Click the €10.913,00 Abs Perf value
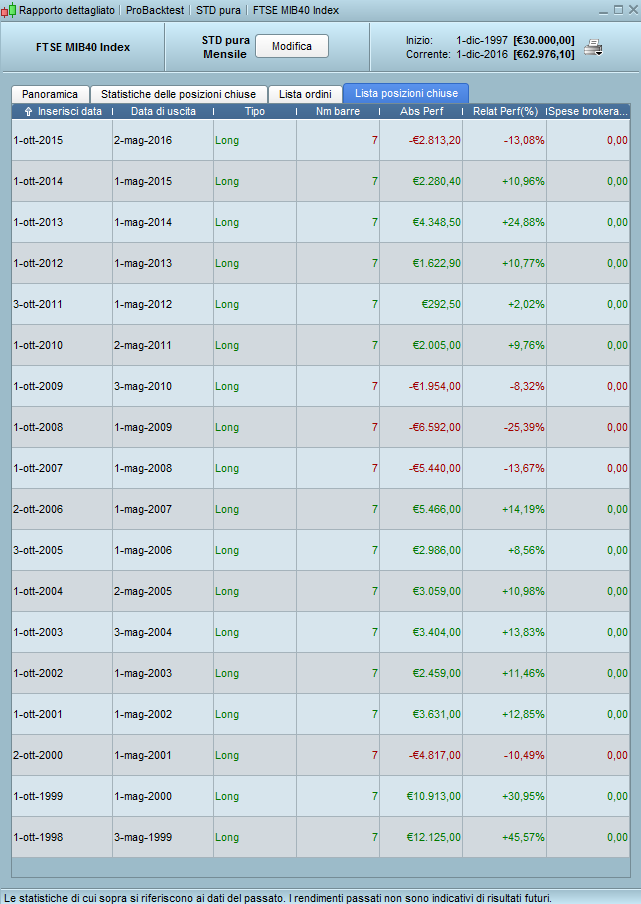Screen dimensions: 641x904 [433, 795]
